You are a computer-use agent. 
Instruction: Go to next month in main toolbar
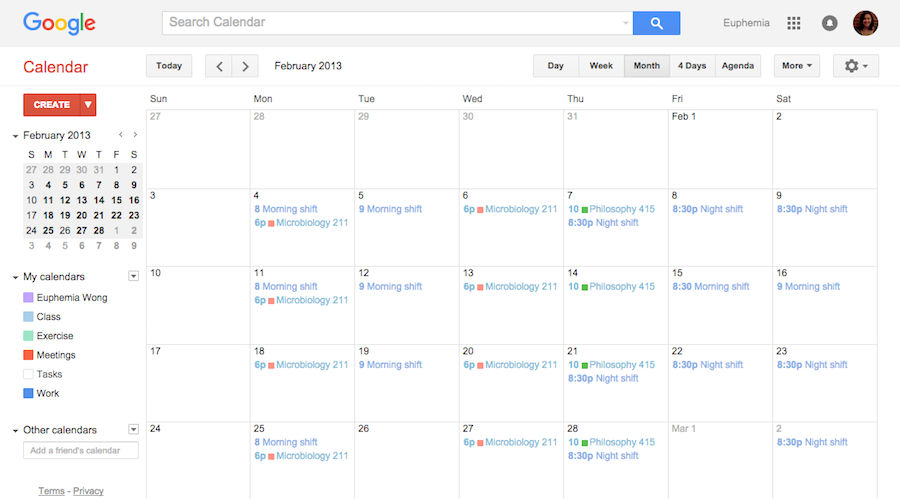coord(246,66)
